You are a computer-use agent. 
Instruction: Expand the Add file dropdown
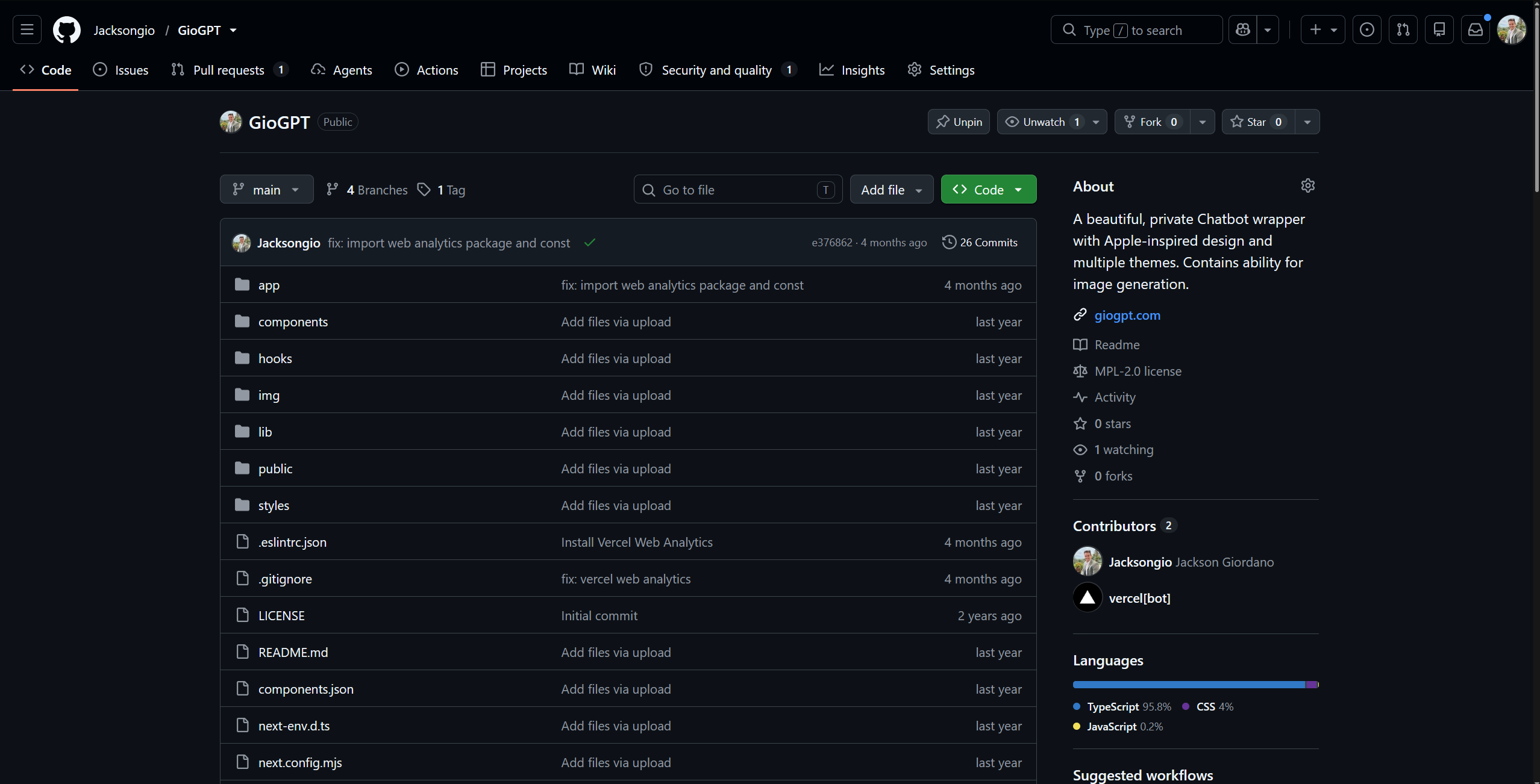click(x=892, y=190)
